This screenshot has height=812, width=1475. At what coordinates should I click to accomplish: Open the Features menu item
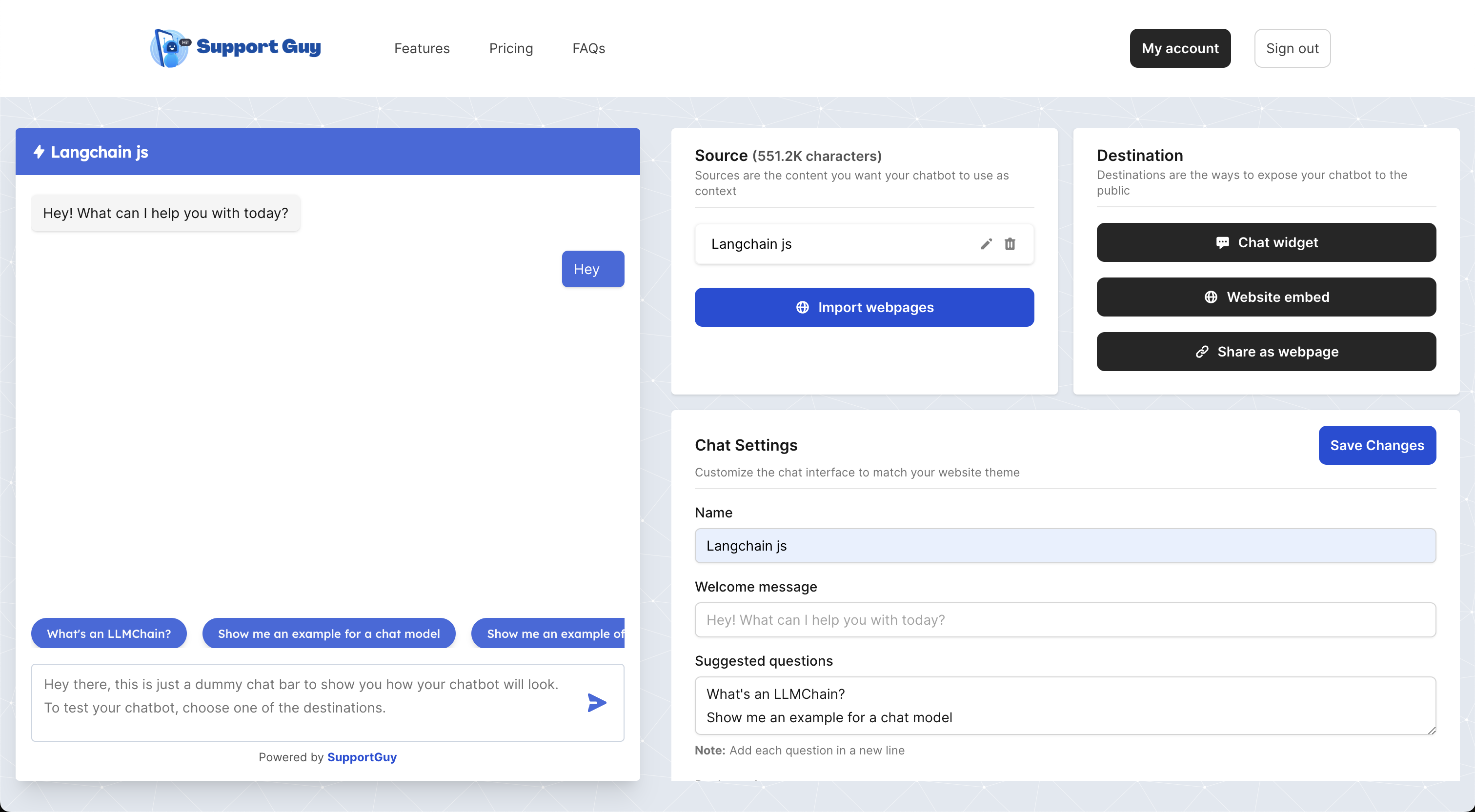click(x=422, y=48)
